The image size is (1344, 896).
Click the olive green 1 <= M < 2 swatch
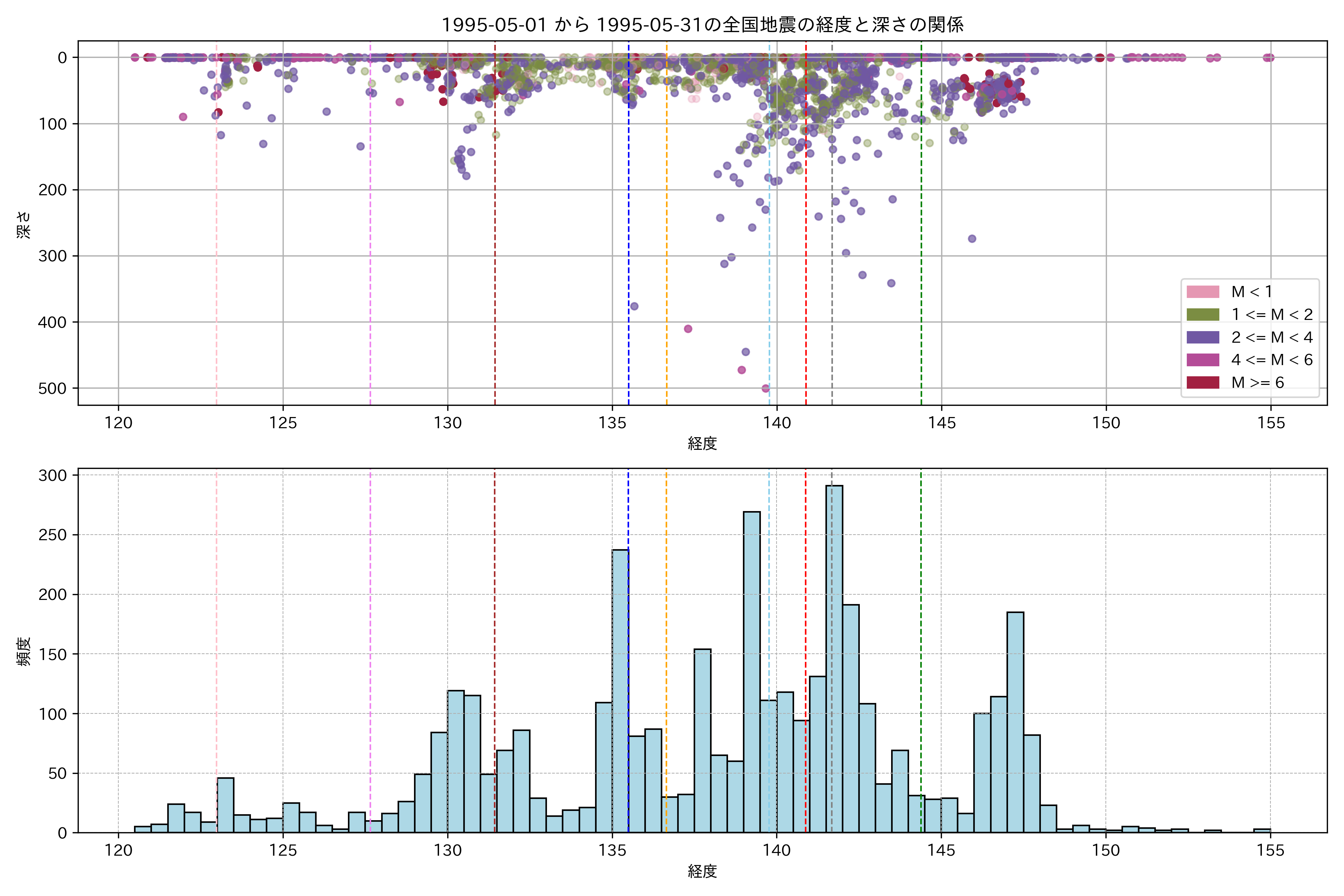1202,315
